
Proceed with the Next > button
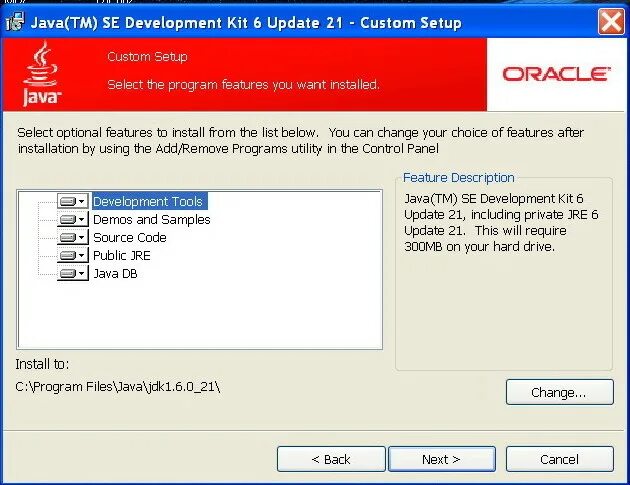[442, 459]
